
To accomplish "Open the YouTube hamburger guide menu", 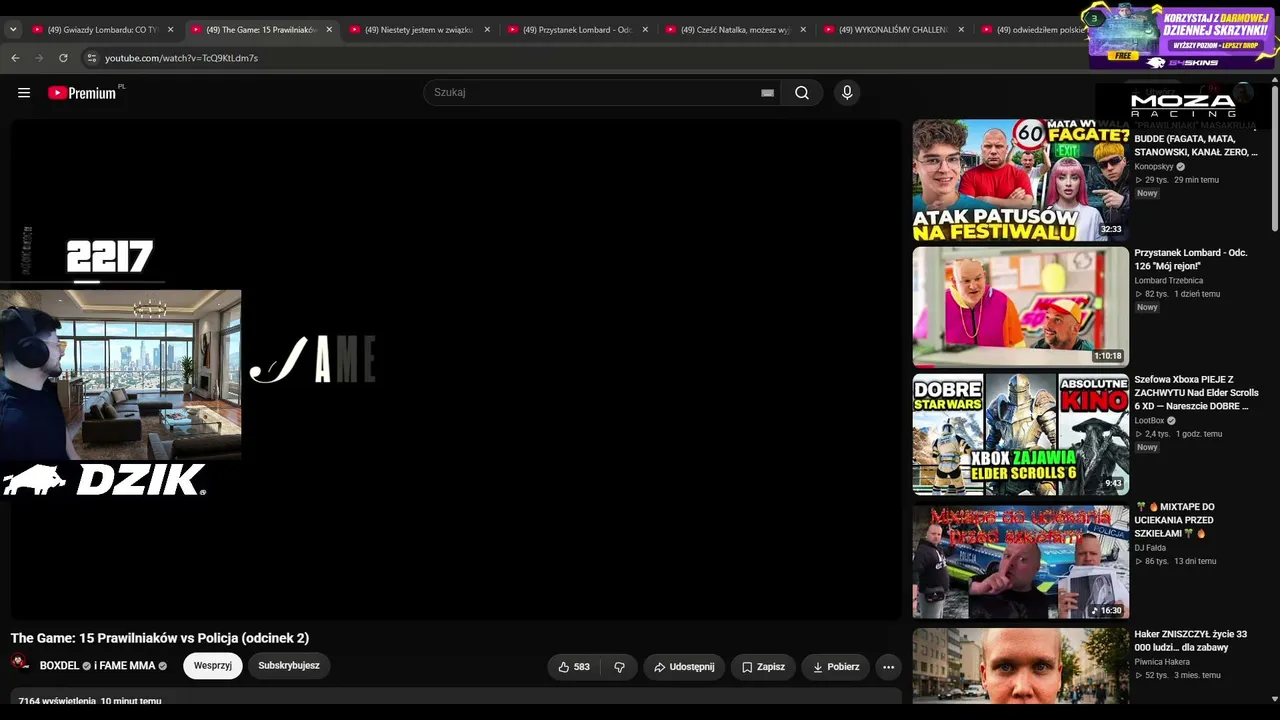I will coord(24,93).
